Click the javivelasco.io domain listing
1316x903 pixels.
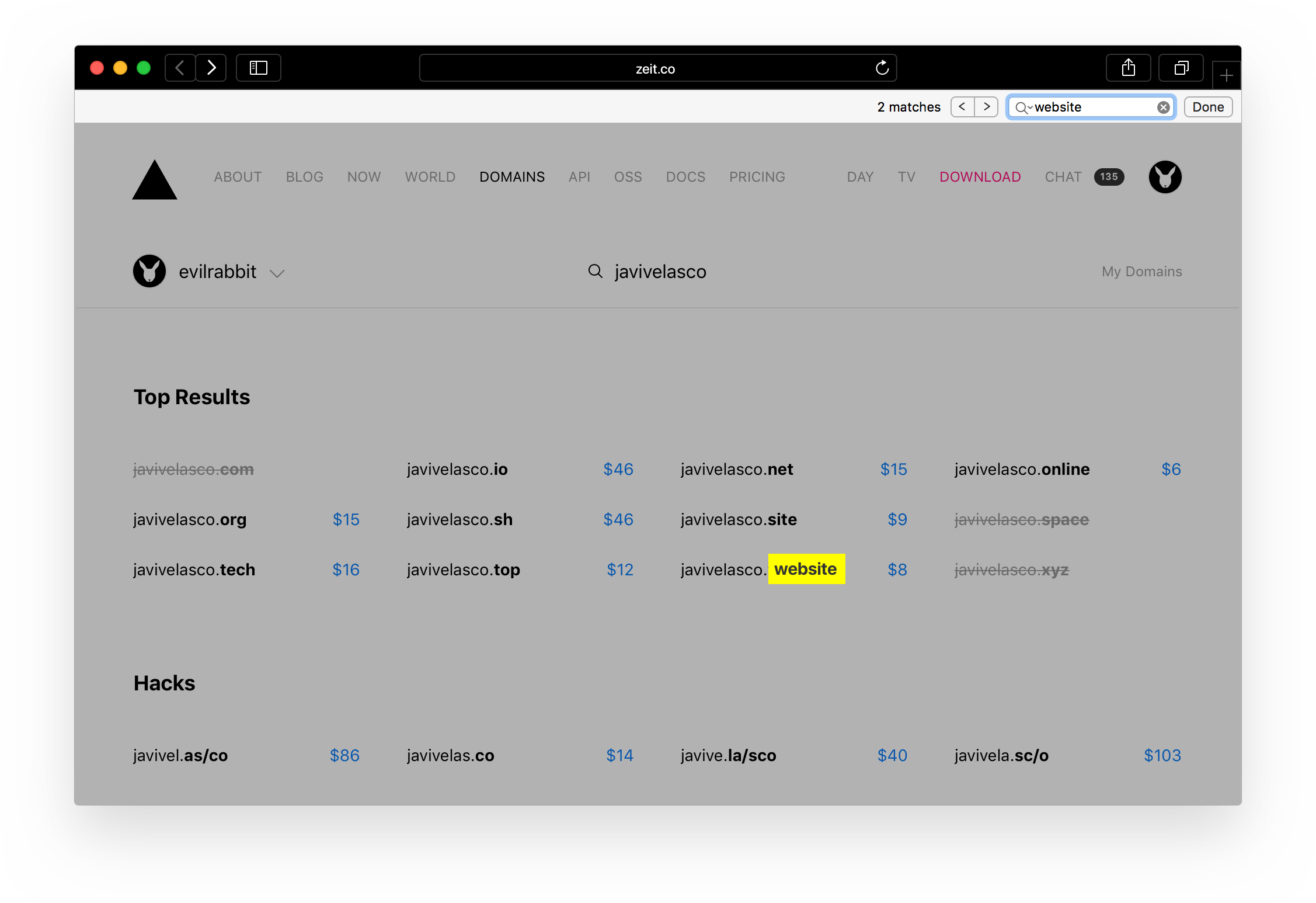[x=457, y=469]
